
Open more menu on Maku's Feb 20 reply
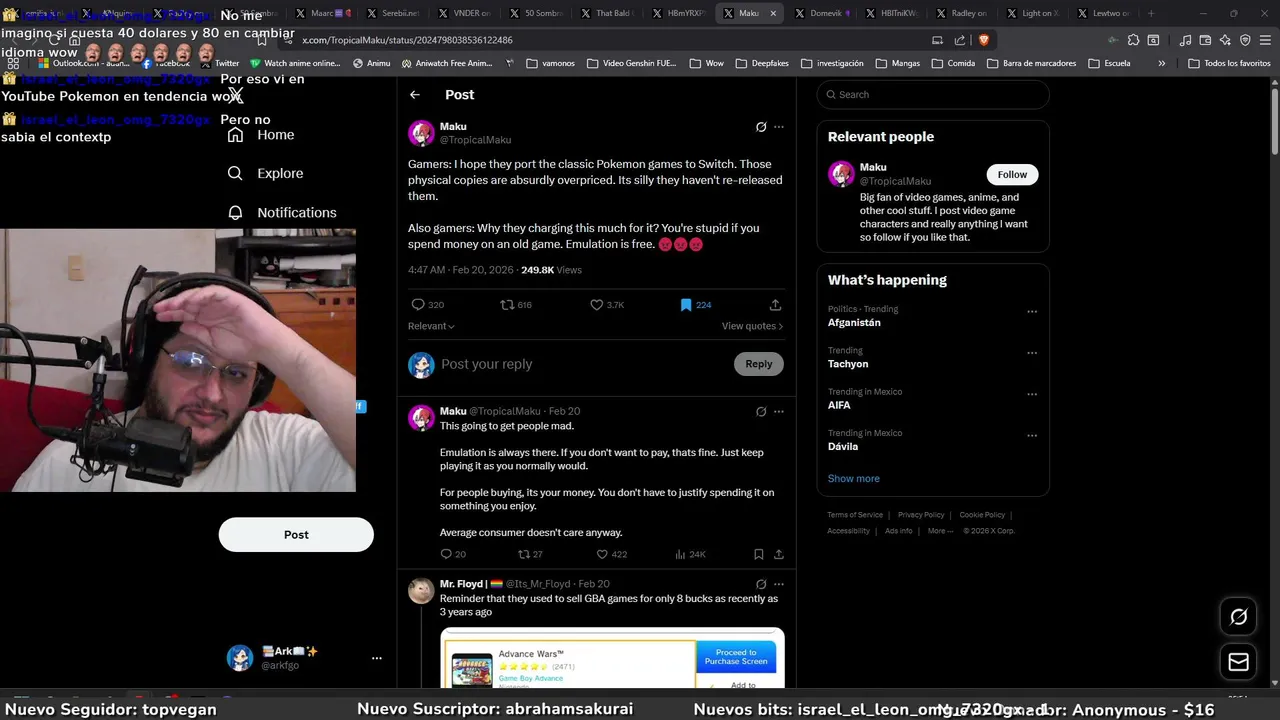(779, 411)
